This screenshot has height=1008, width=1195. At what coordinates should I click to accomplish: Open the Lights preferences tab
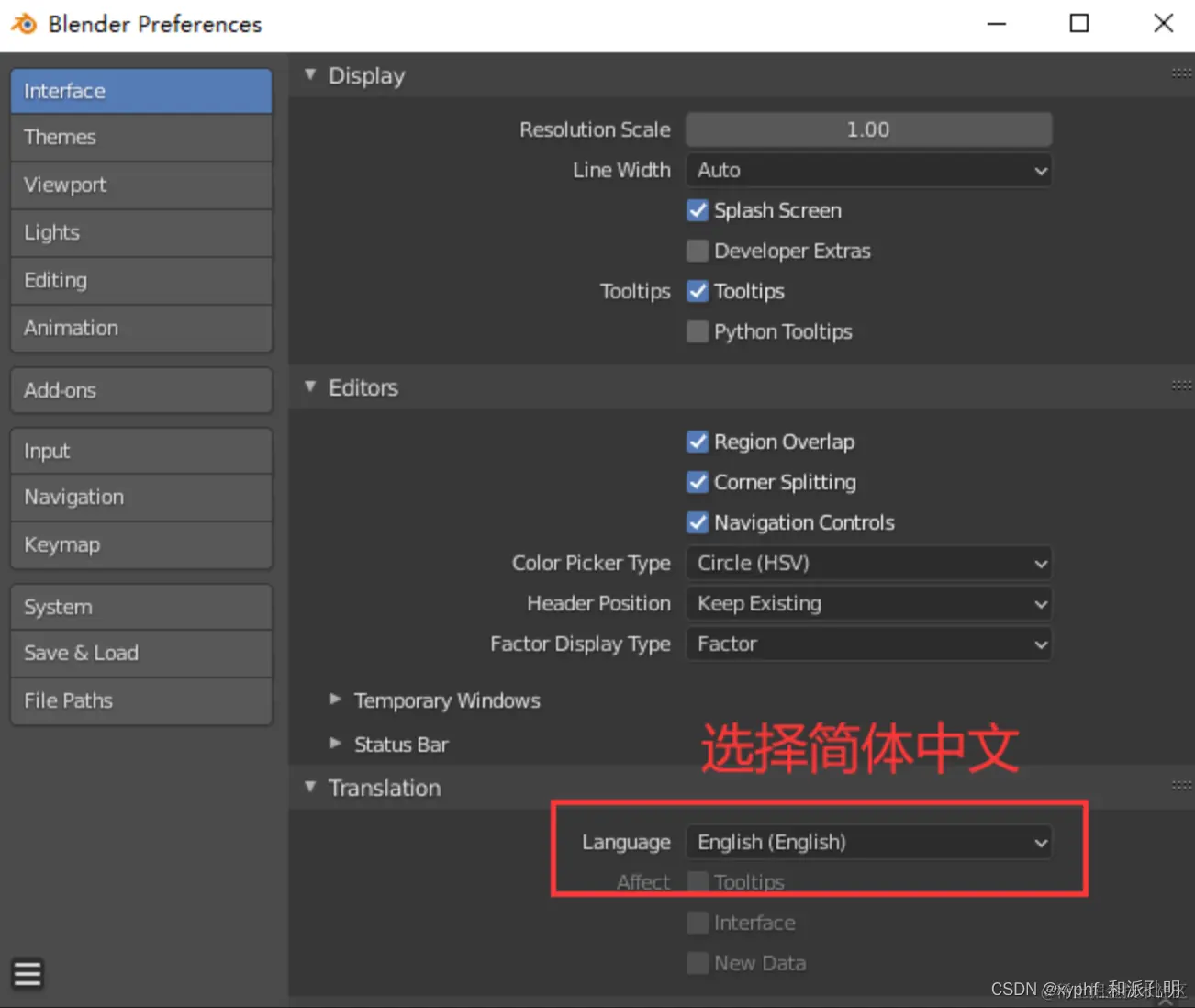pyautogui.click(x=141, y=233)
